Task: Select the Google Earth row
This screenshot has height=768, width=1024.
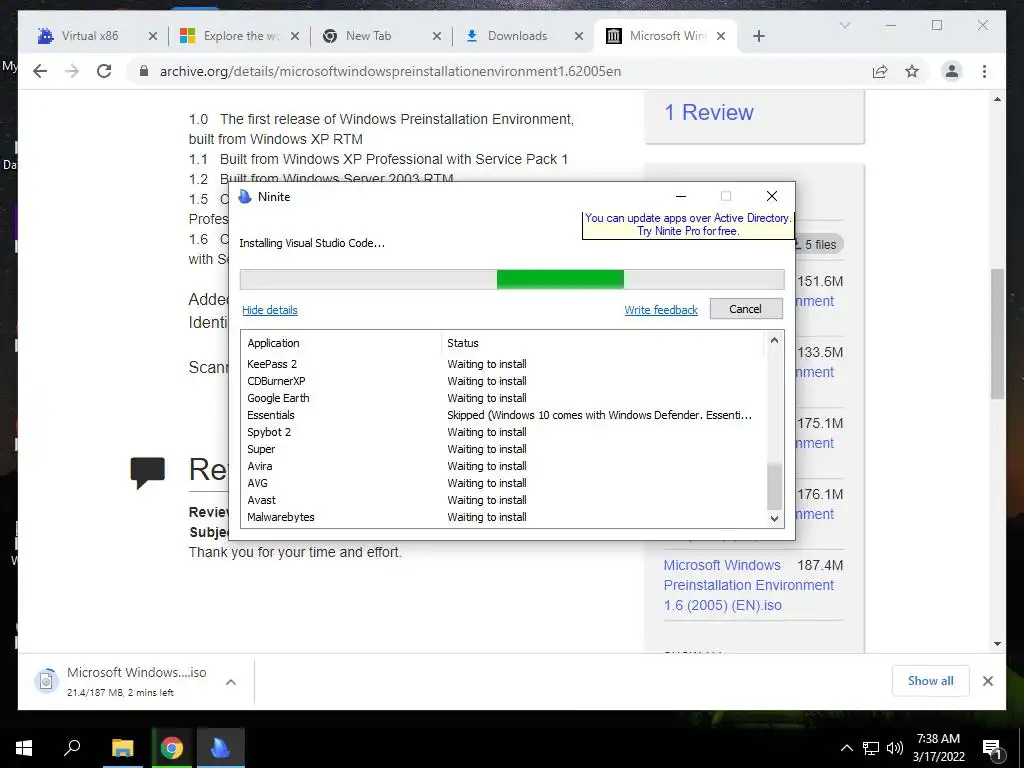Action: (503, 398)
